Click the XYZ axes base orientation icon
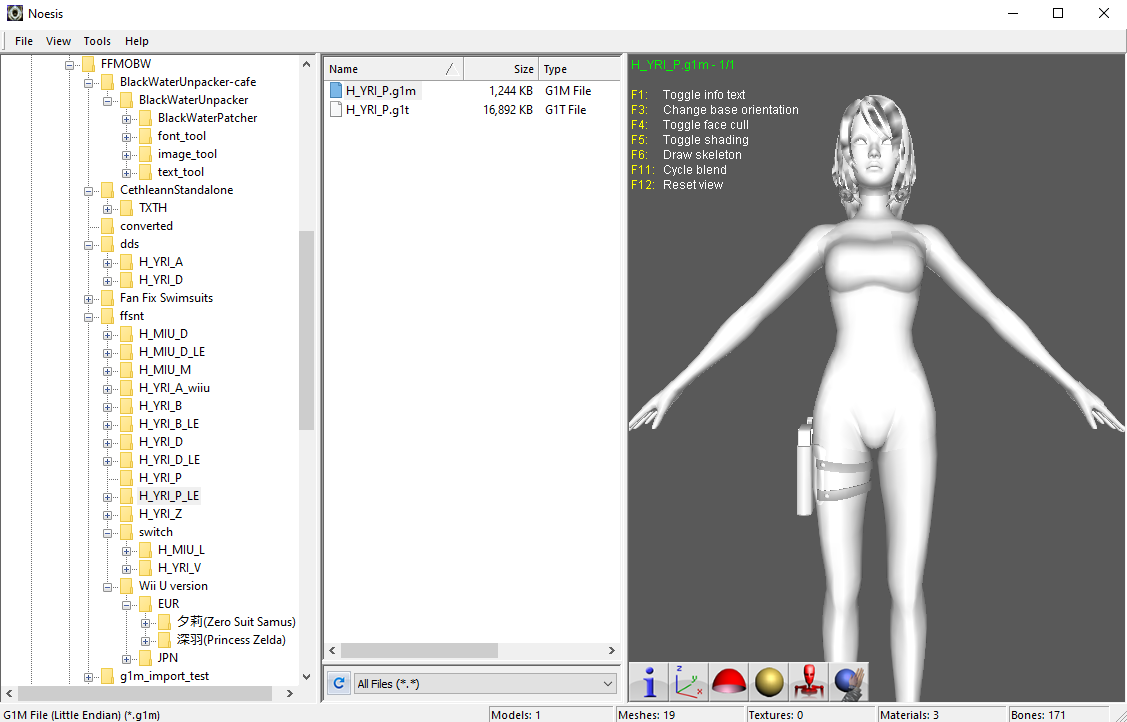Viewport: 1127px width, 722px height. (x=689, y=682)
